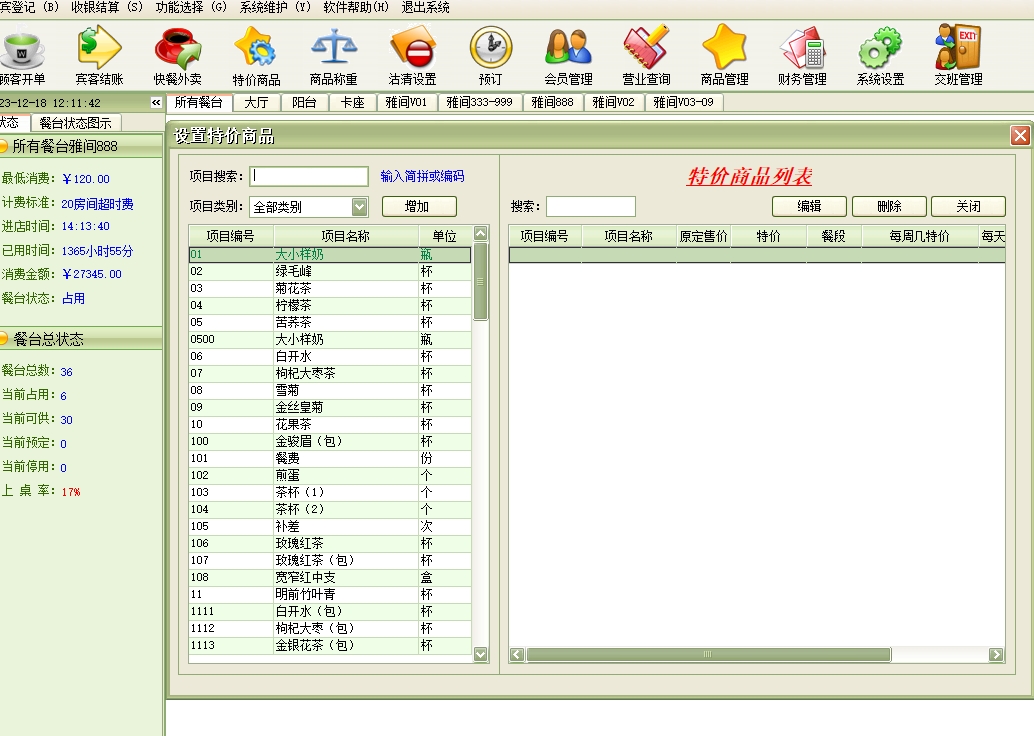Expand the 项目类别 category dropdown
This screenshot has height=736, width=1034.
359,207
